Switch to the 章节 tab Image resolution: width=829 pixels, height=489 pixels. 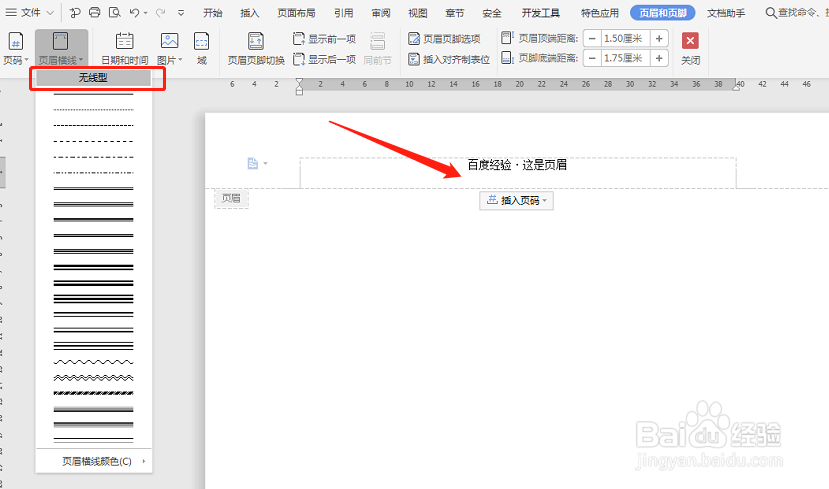click(x=455, y=13)
